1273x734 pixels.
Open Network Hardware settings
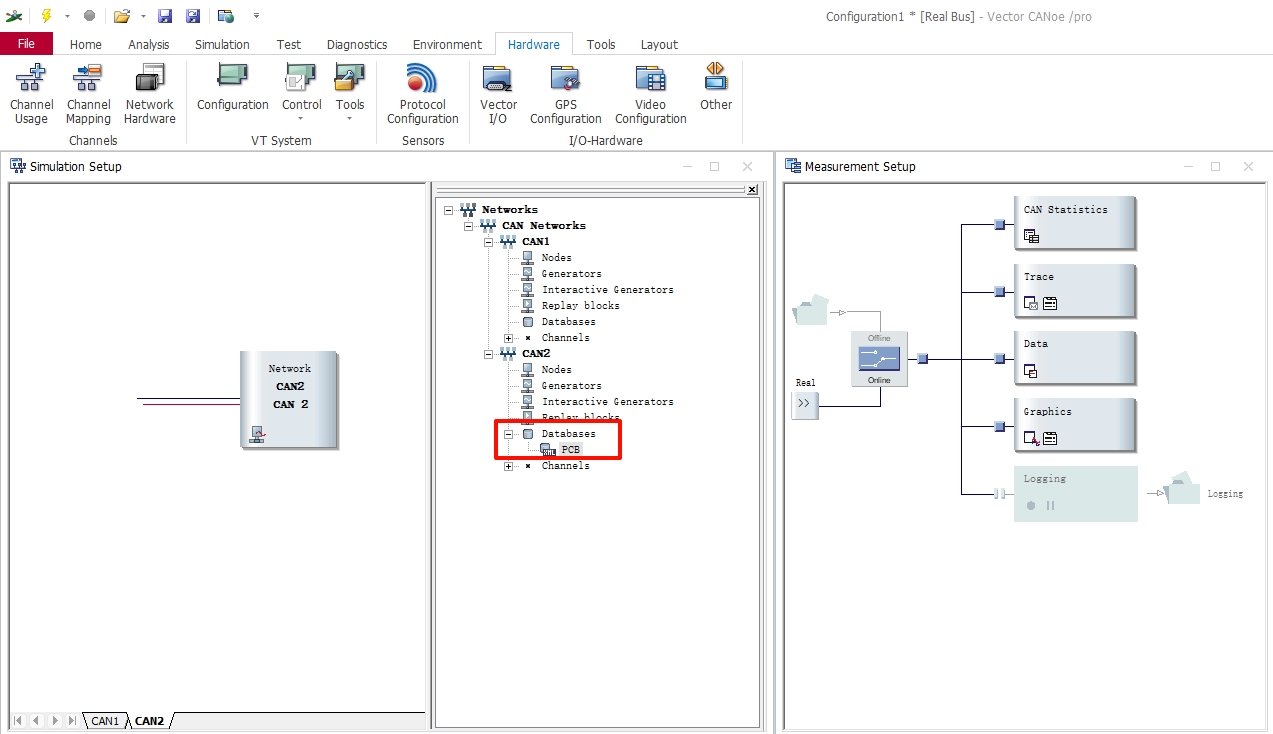pos(150,93)
